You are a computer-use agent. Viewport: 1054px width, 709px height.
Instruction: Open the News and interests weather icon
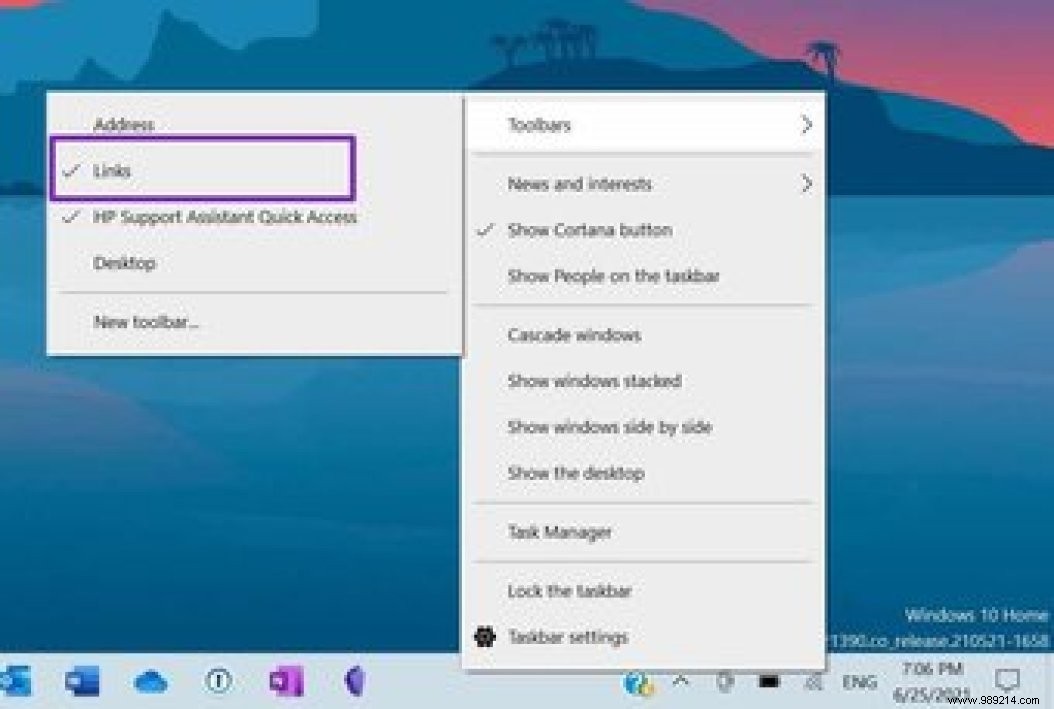coord(637,682)
